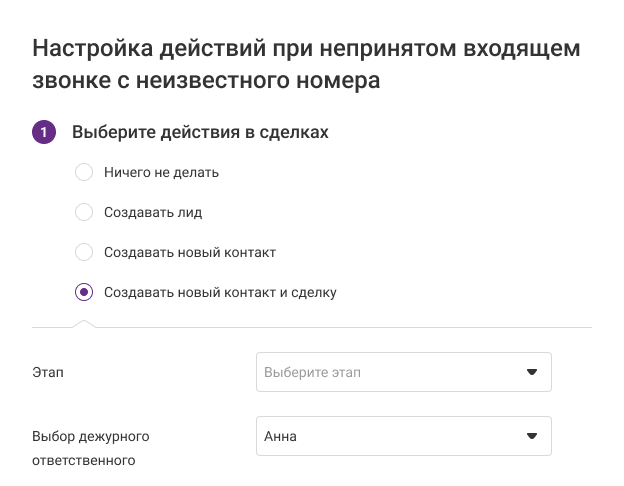Click the arrow icon in Анна dropdown
624x486 pixels.
pyautogui.click(x=532, y=436)
